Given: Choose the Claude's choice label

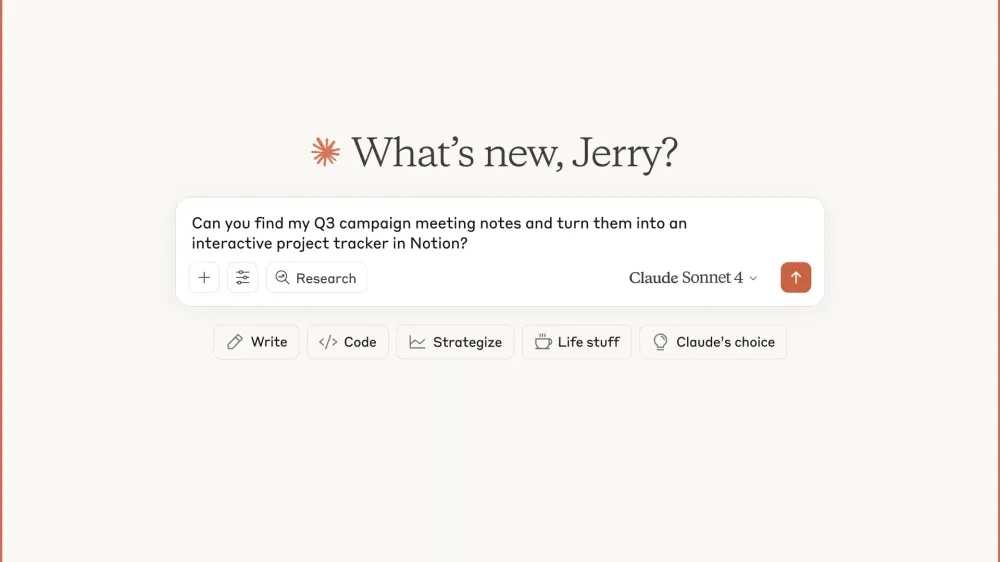Looking at the screenshot, I should click(725, 342).
